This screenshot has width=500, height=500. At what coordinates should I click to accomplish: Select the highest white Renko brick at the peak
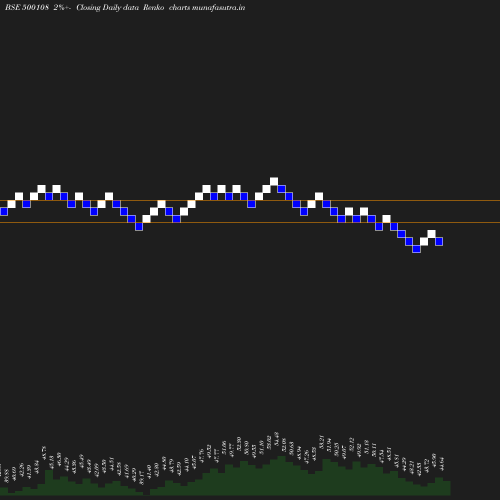(x=274, y=182)
